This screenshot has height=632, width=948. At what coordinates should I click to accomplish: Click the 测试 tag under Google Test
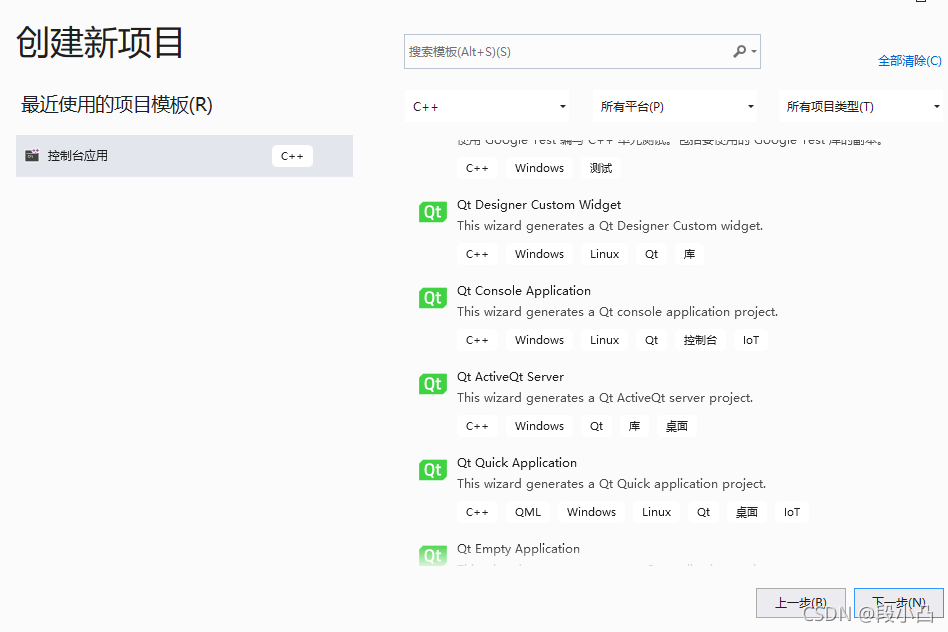click(x=601, y=168)
